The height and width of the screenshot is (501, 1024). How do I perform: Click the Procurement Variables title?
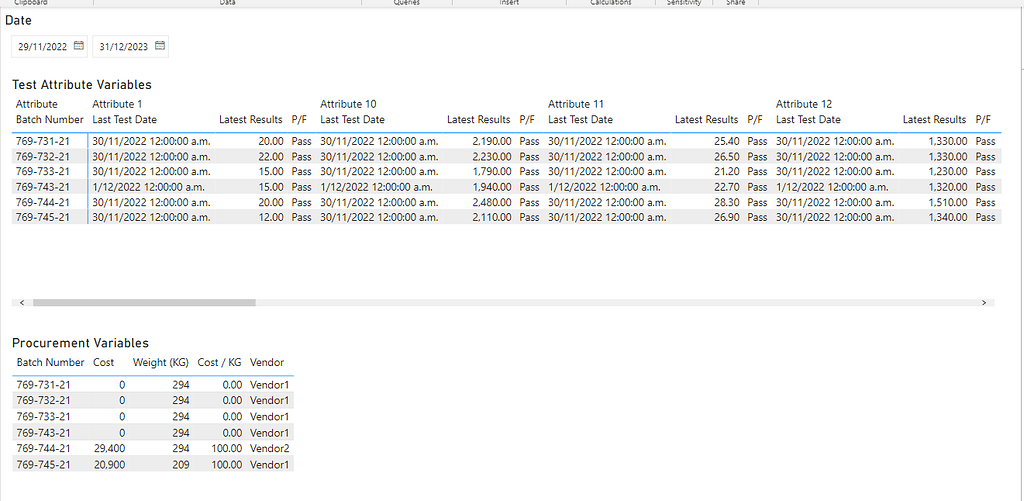pyautogui.click(x=80, y=343)
